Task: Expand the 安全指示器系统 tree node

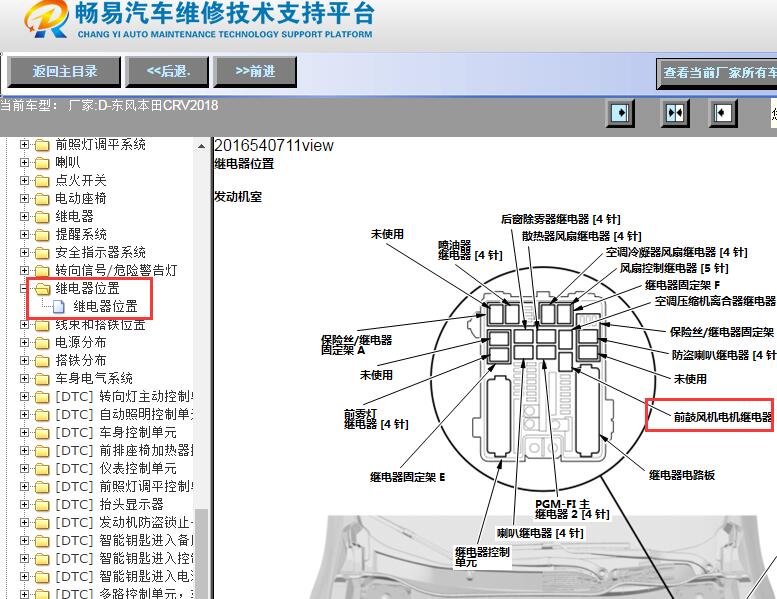Action: (x=24, y=253)
